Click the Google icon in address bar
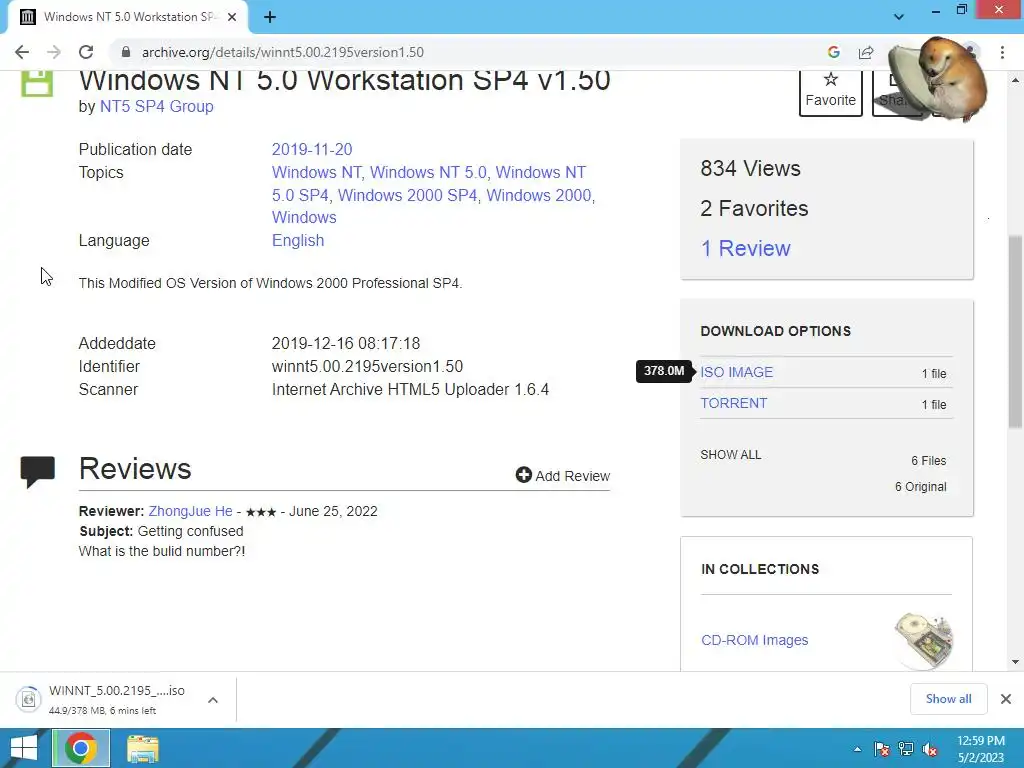This screenshot has width=1024, height=768. point(833,52)
